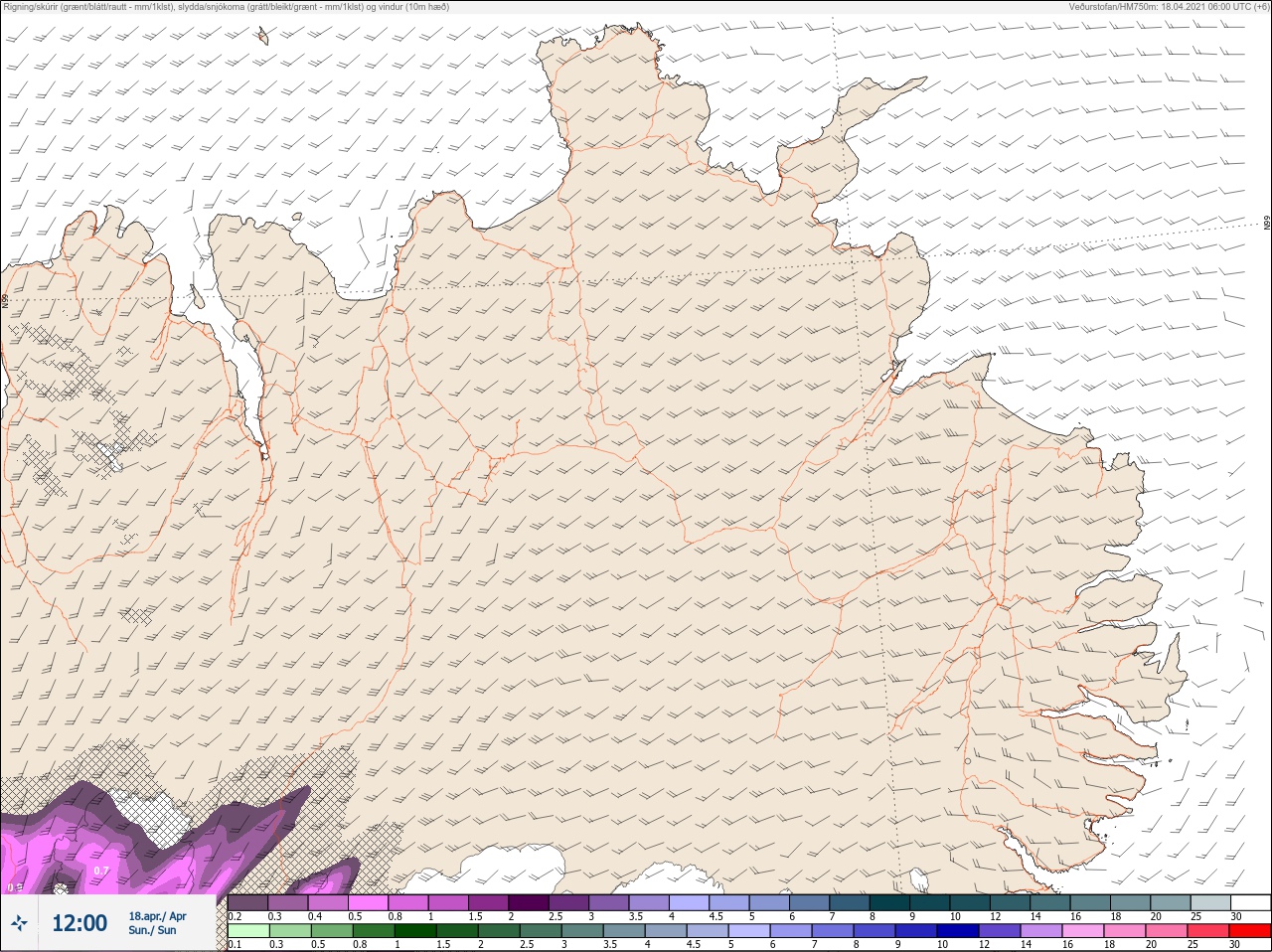The width and height of the screenshot is (1272, 952).
Task: Click the bright magenta swatch labelled 0.5 in upper legend
Action: tap(369, 902)
